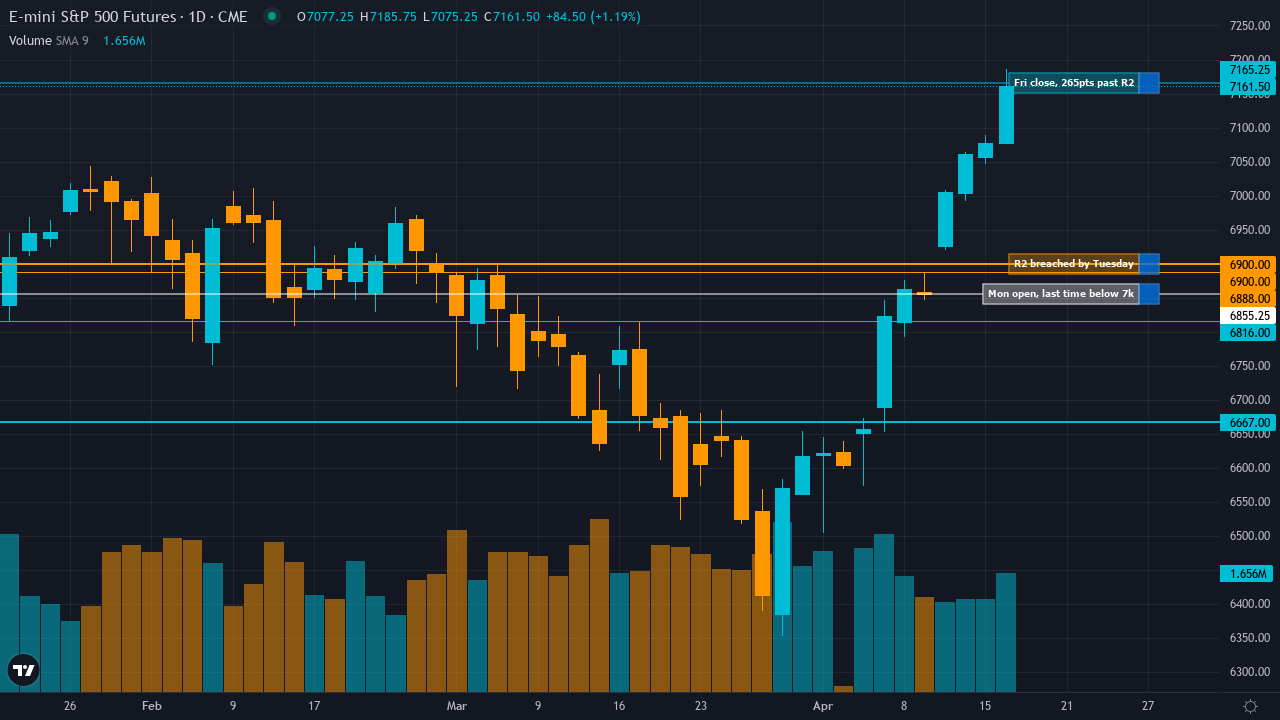Click the +84.50 (+1.19%) change value
Viewport: 1280px width, 720px height.
(593, 17)
